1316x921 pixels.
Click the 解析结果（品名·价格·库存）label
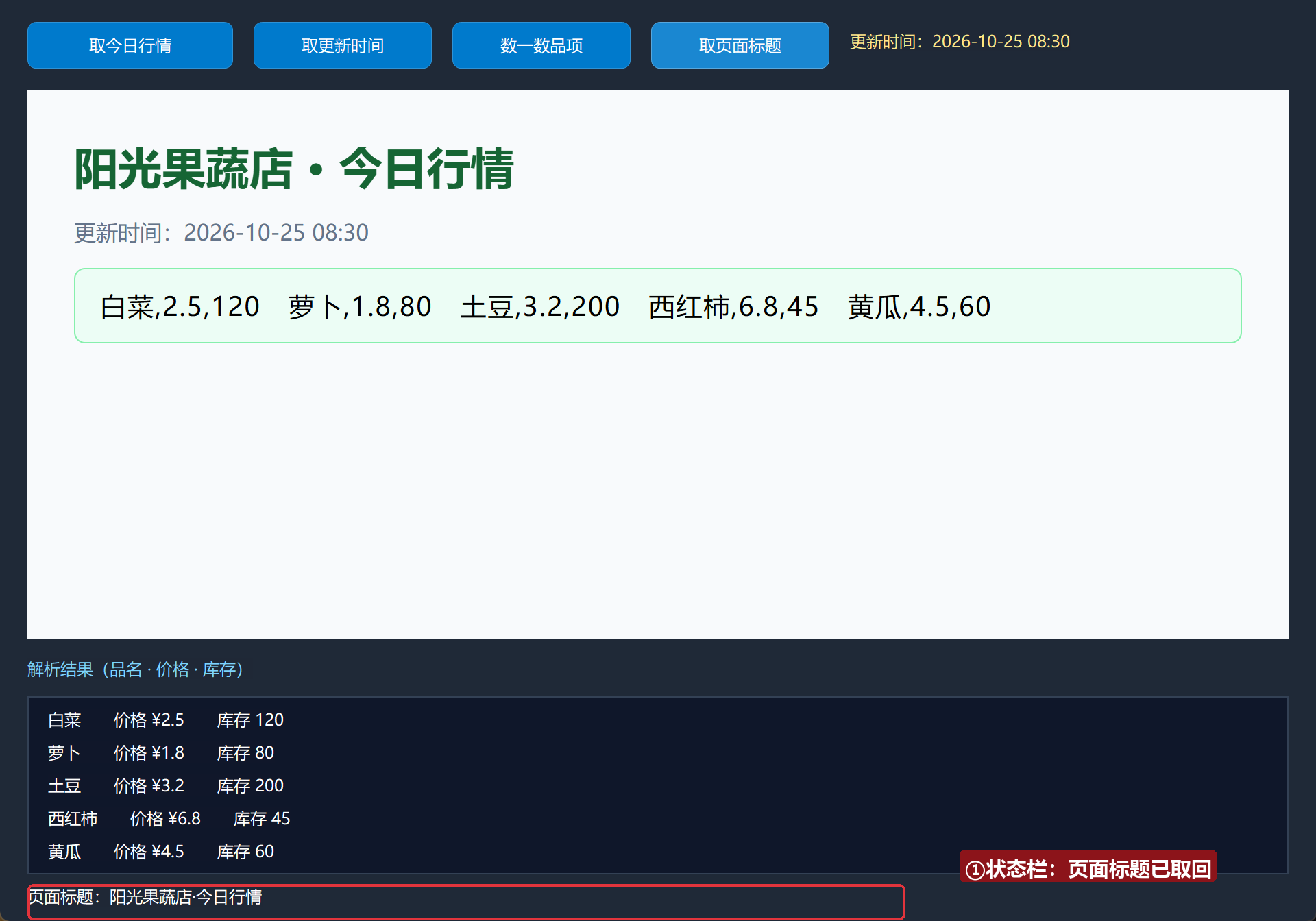(136, 670)
